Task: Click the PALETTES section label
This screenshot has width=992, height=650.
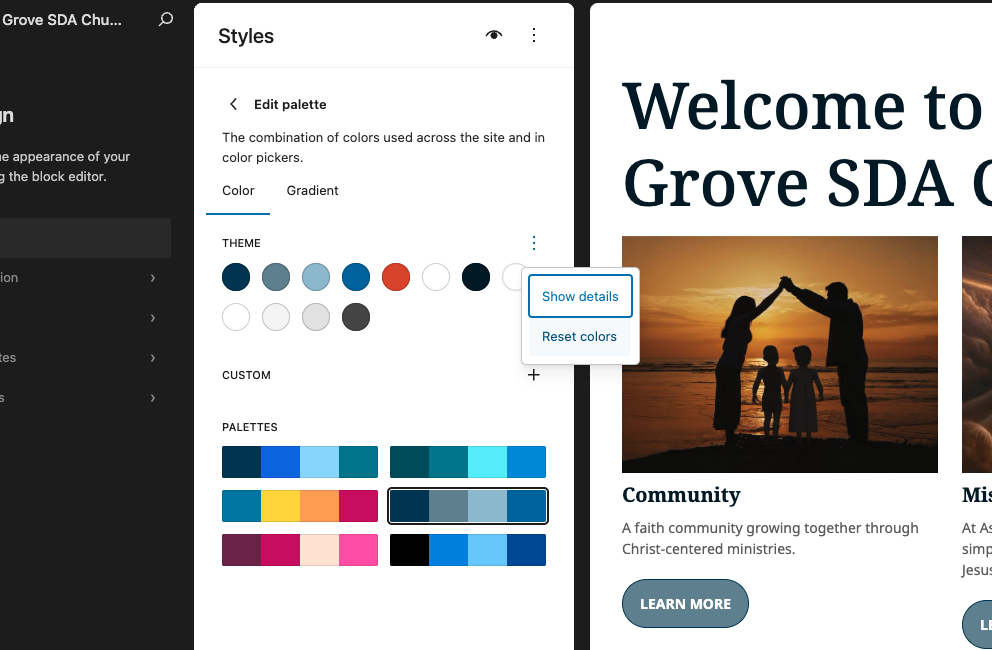Action: [250, 427]
